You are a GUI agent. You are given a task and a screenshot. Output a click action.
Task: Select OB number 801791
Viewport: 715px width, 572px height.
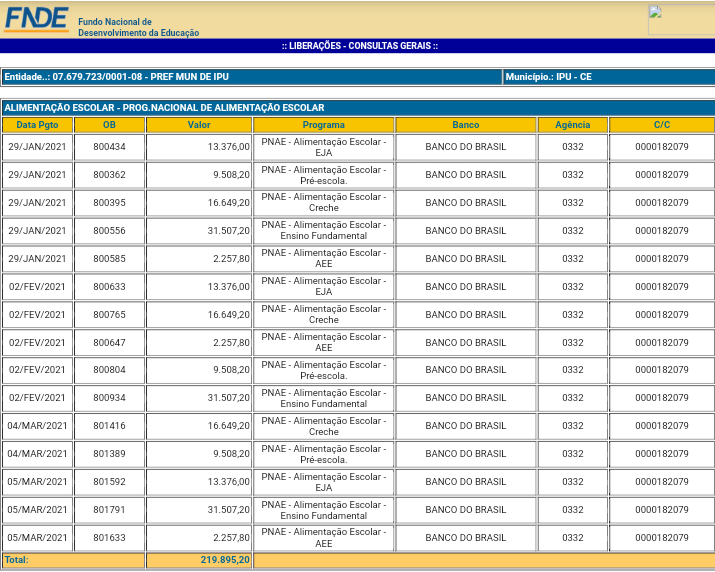click(109, 510)
